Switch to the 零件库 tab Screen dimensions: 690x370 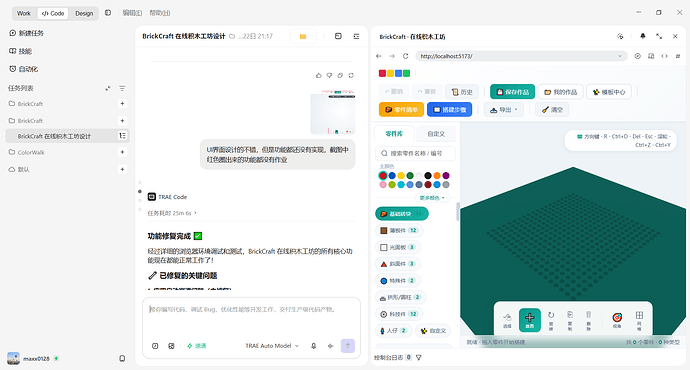point(394,134)
